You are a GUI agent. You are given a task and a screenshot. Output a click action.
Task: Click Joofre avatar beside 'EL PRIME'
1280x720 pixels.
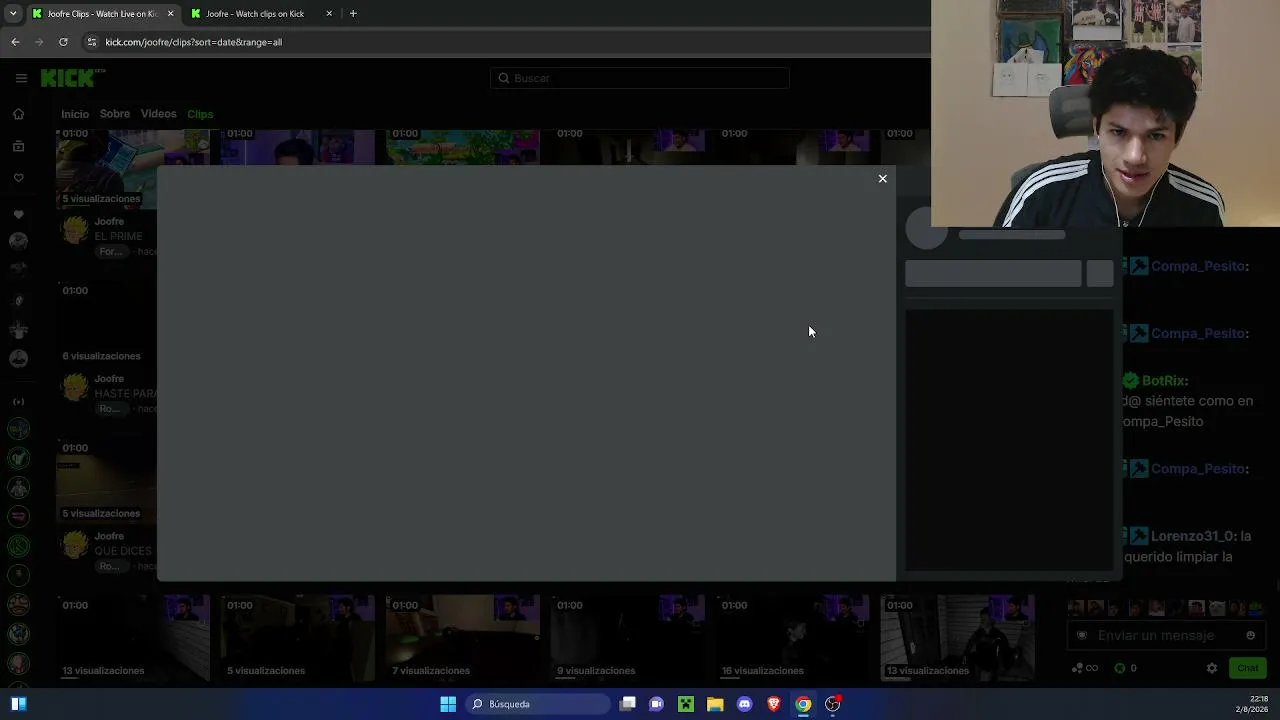coord(75,231)
